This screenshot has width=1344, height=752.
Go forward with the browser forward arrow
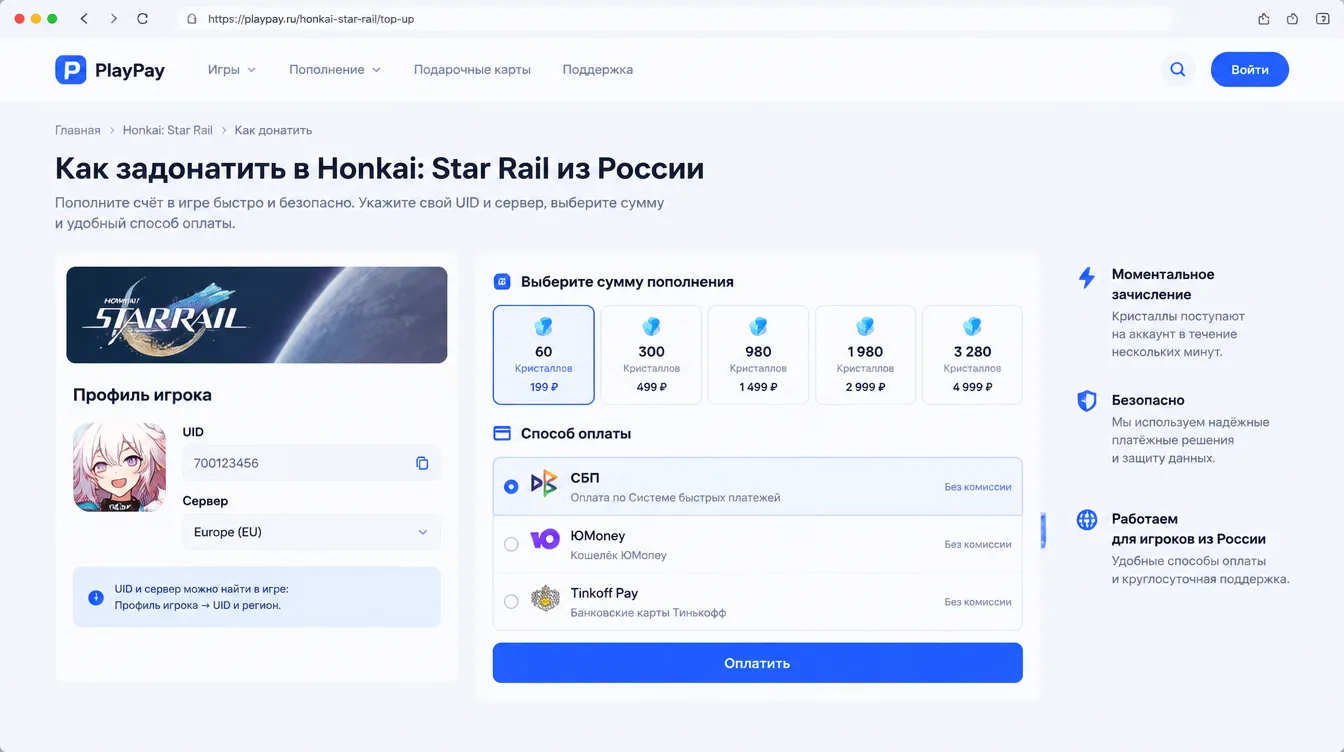tap(113, 19)
